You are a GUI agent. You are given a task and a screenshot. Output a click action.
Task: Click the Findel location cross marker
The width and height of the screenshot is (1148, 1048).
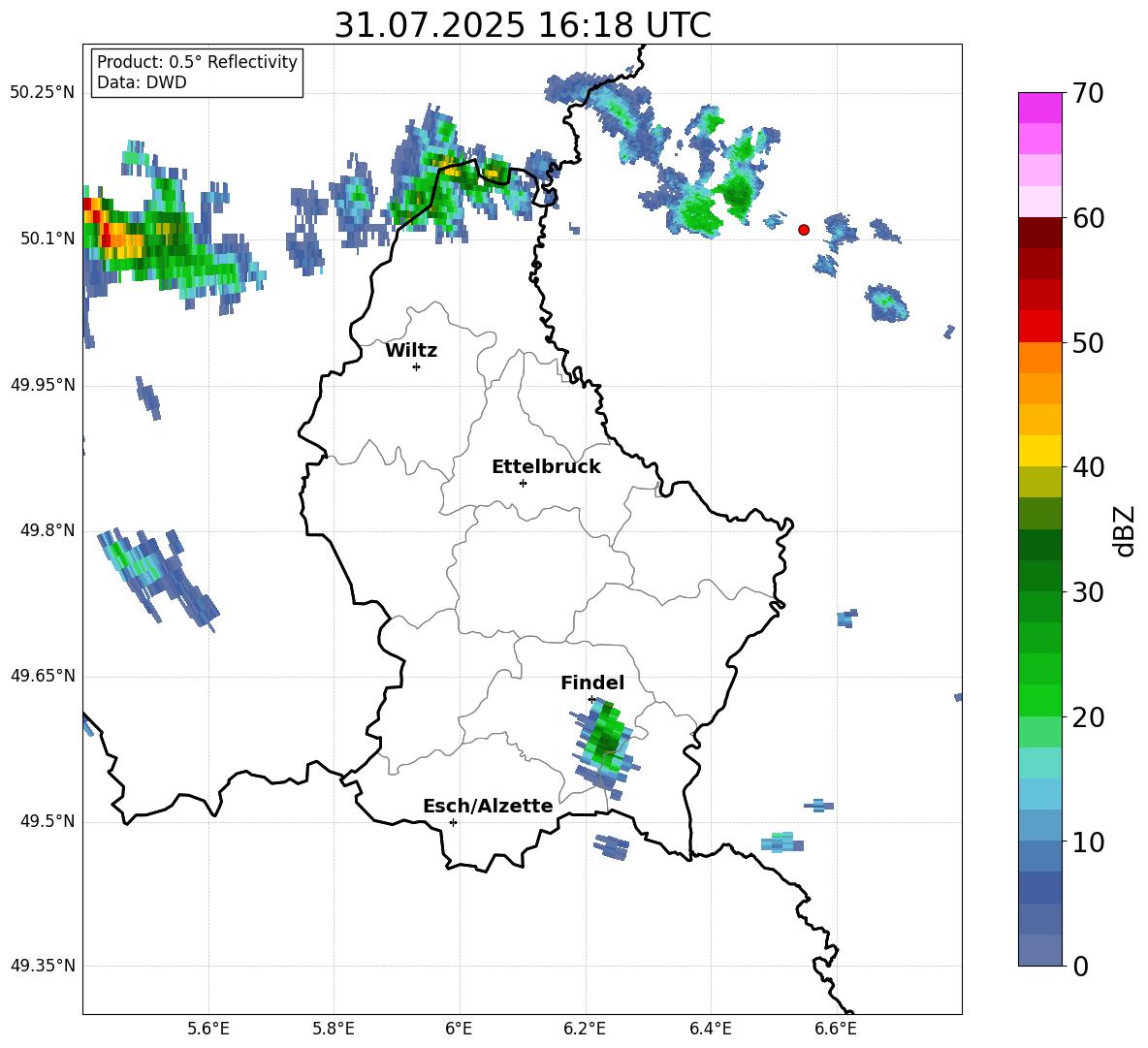pyautogui.click(x=592, y=700)
